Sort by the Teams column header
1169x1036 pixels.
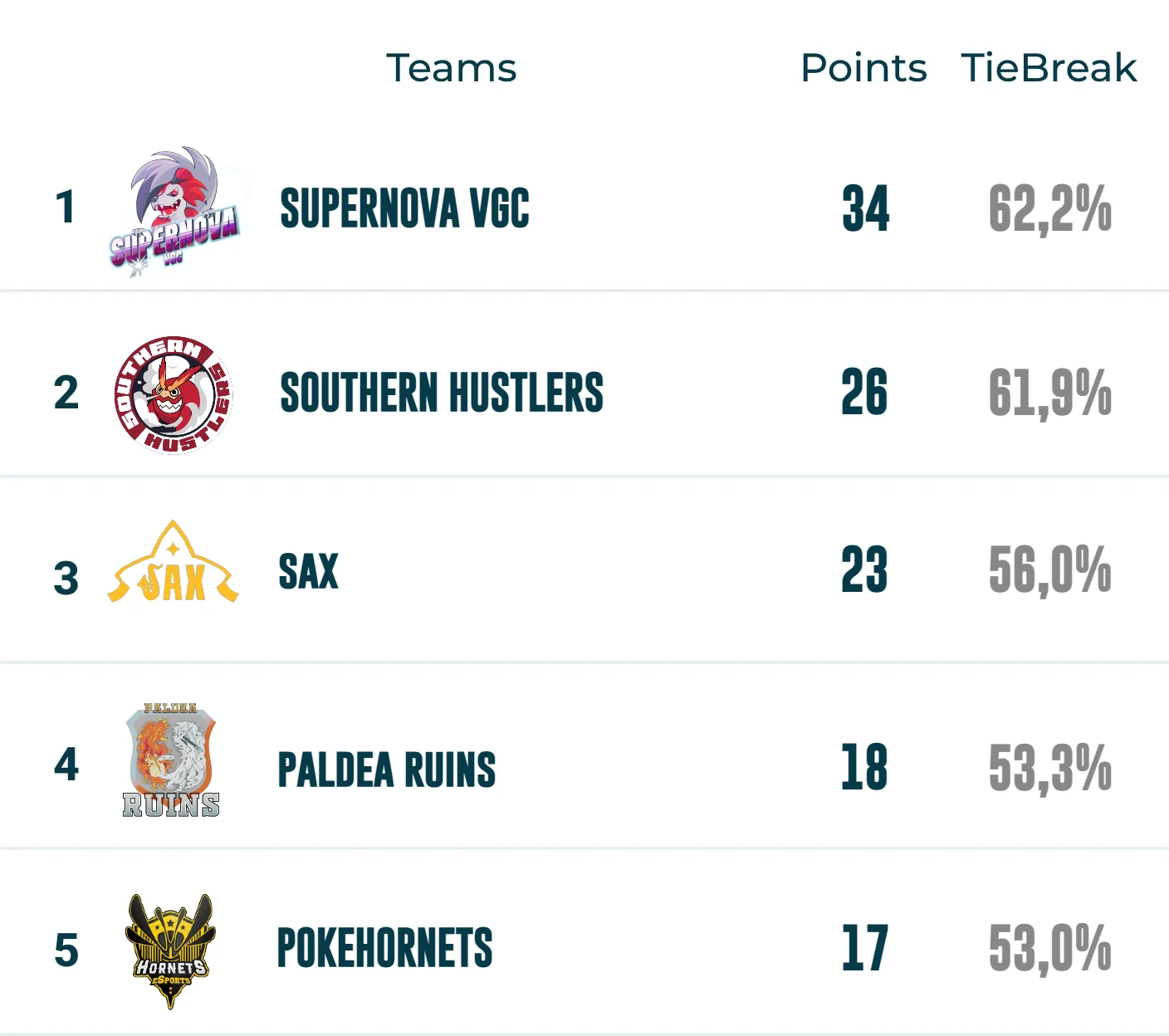pos(451,68)
